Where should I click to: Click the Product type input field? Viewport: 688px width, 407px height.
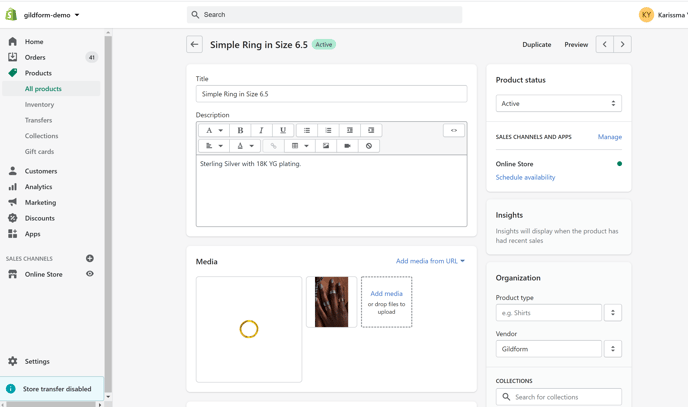click(548, 313)
